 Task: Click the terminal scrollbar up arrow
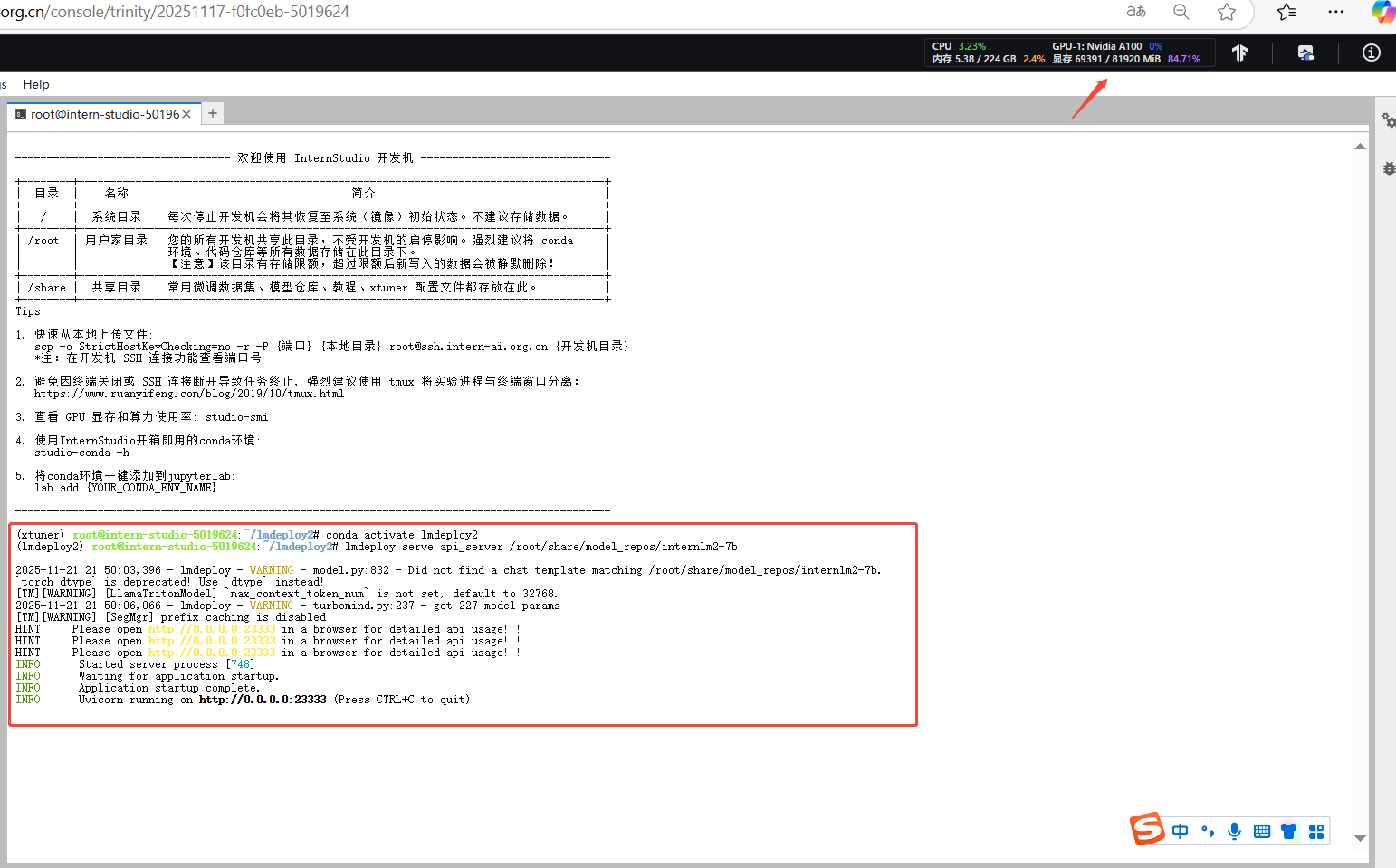tap(1360, 147)
